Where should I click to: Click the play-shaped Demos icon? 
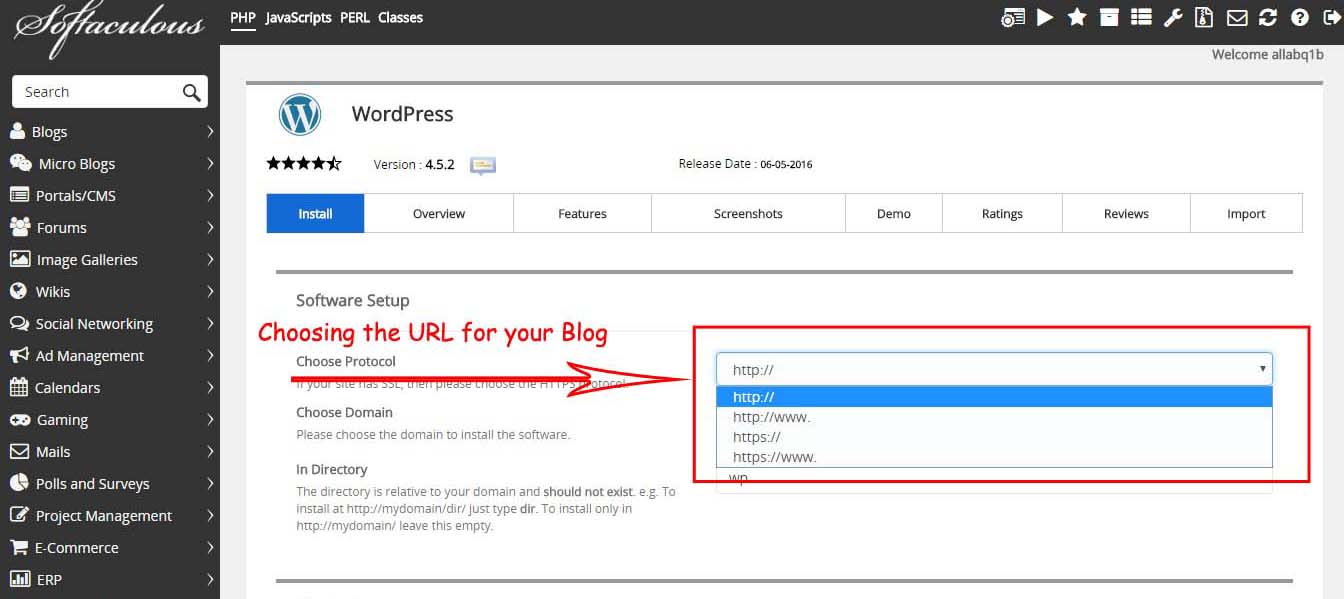pos(1045,17)
